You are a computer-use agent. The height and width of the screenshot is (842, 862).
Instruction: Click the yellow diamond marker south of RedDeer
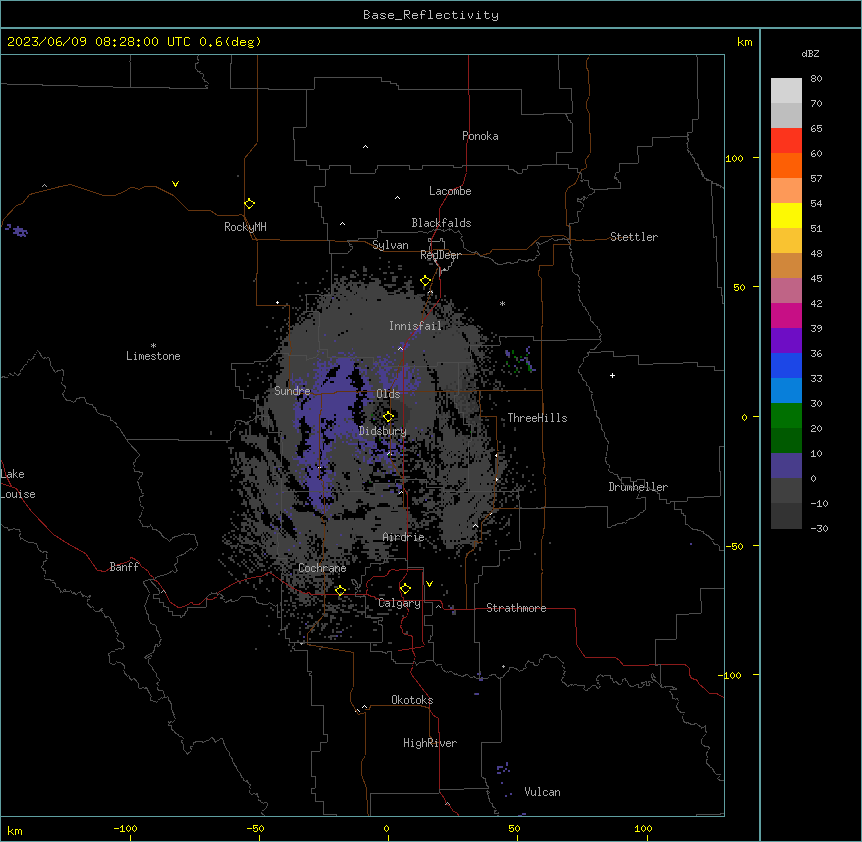(x=426, y=281)
